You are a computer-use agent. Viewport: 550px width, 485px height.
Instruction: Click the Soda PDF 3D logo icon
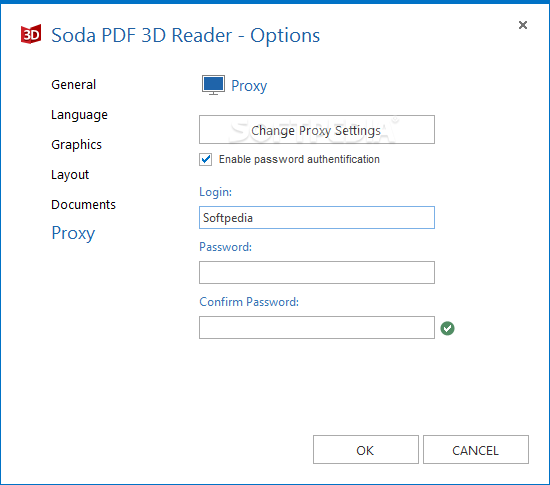[31, 34]
